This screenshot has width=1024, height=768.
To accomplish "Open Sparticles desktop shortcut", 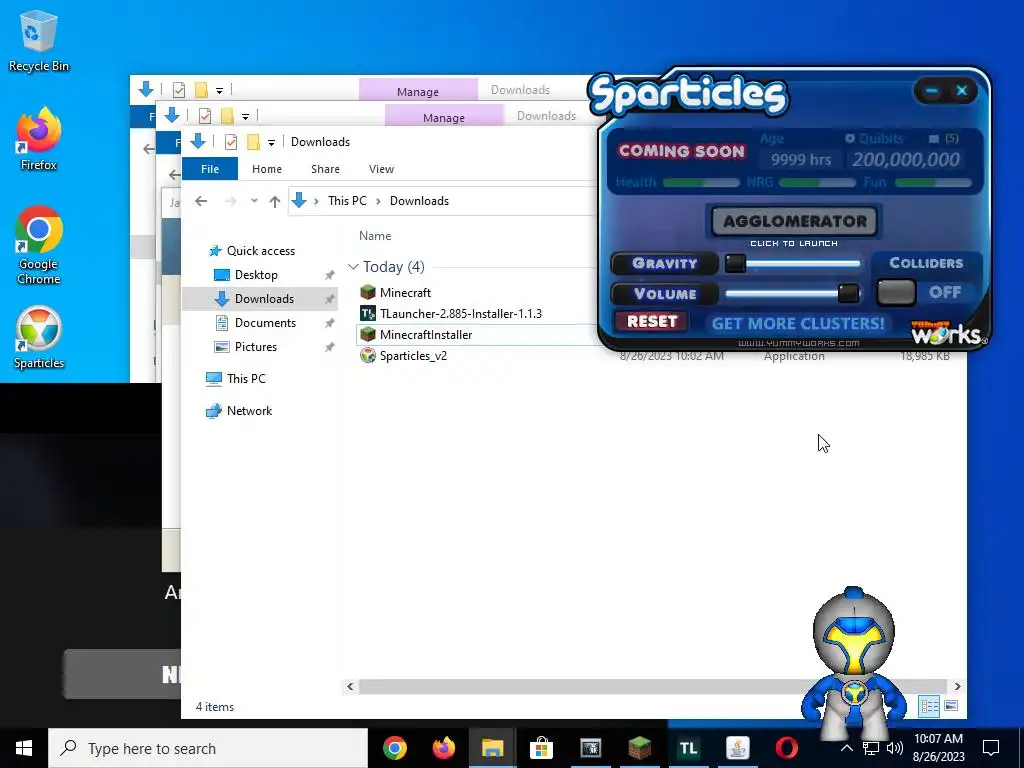I will (x=39, y=338).
